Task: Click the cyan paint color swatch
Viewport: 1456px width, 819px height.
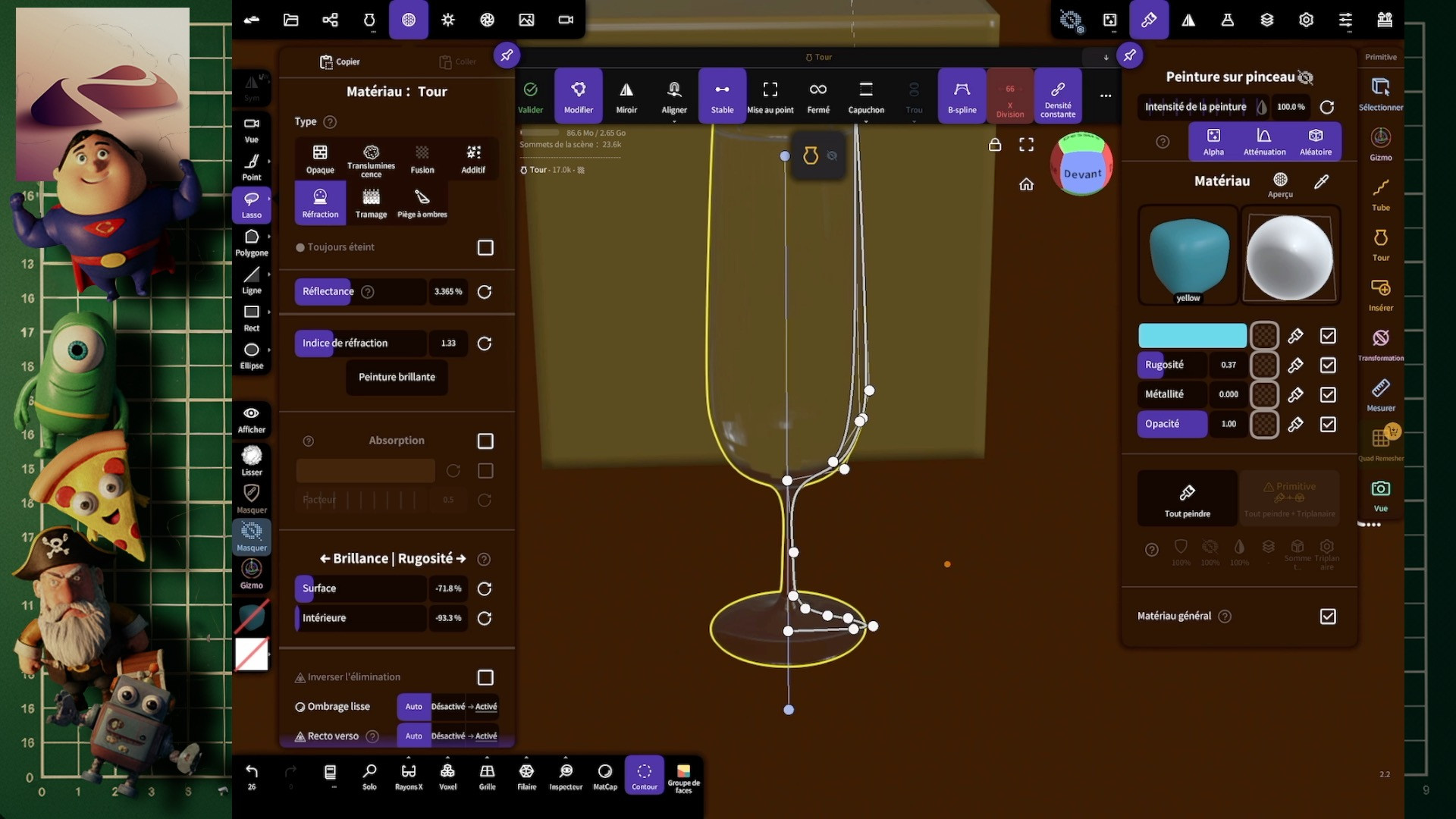Action: (x=1192, y=336)
